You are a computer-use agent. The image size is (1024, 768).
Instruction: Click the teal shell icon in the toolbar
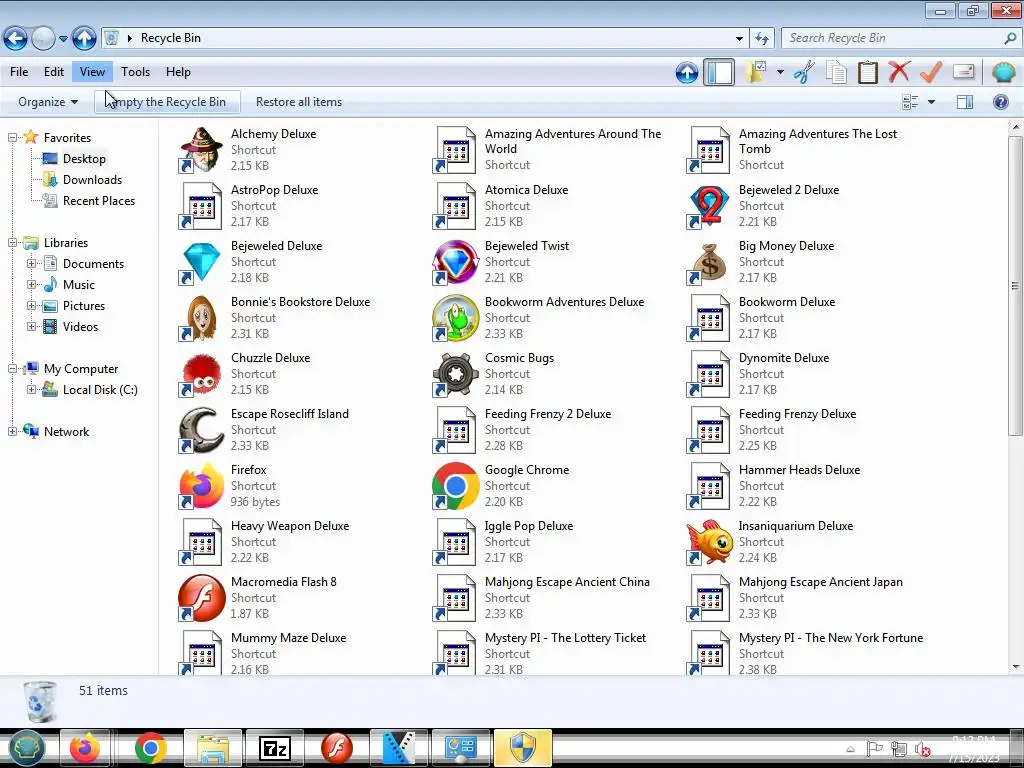(1003, 71)
